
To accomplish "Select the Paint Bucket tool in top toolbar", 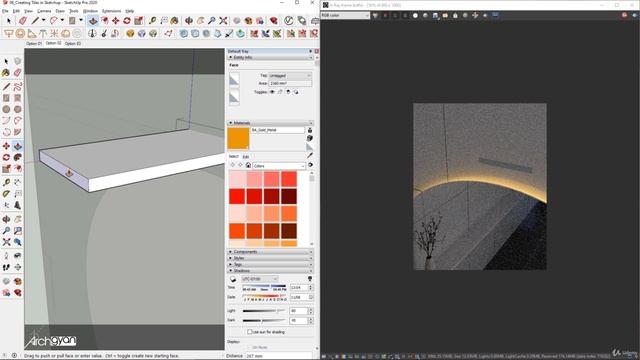I will 175,20.
